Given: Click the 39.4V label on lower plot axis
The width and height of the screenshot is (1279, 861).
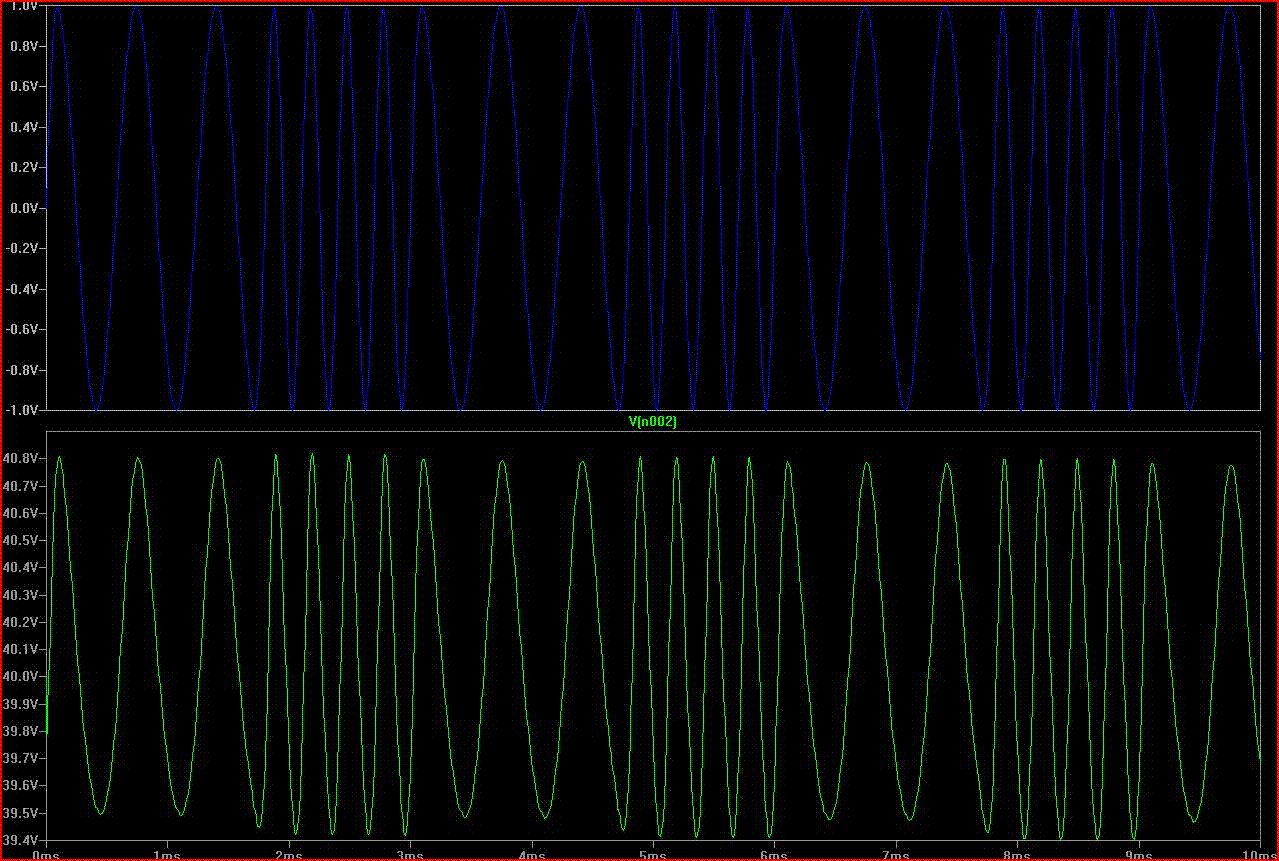Looking at the screenshot, I should pyautogui.click(x=21, y=840).
